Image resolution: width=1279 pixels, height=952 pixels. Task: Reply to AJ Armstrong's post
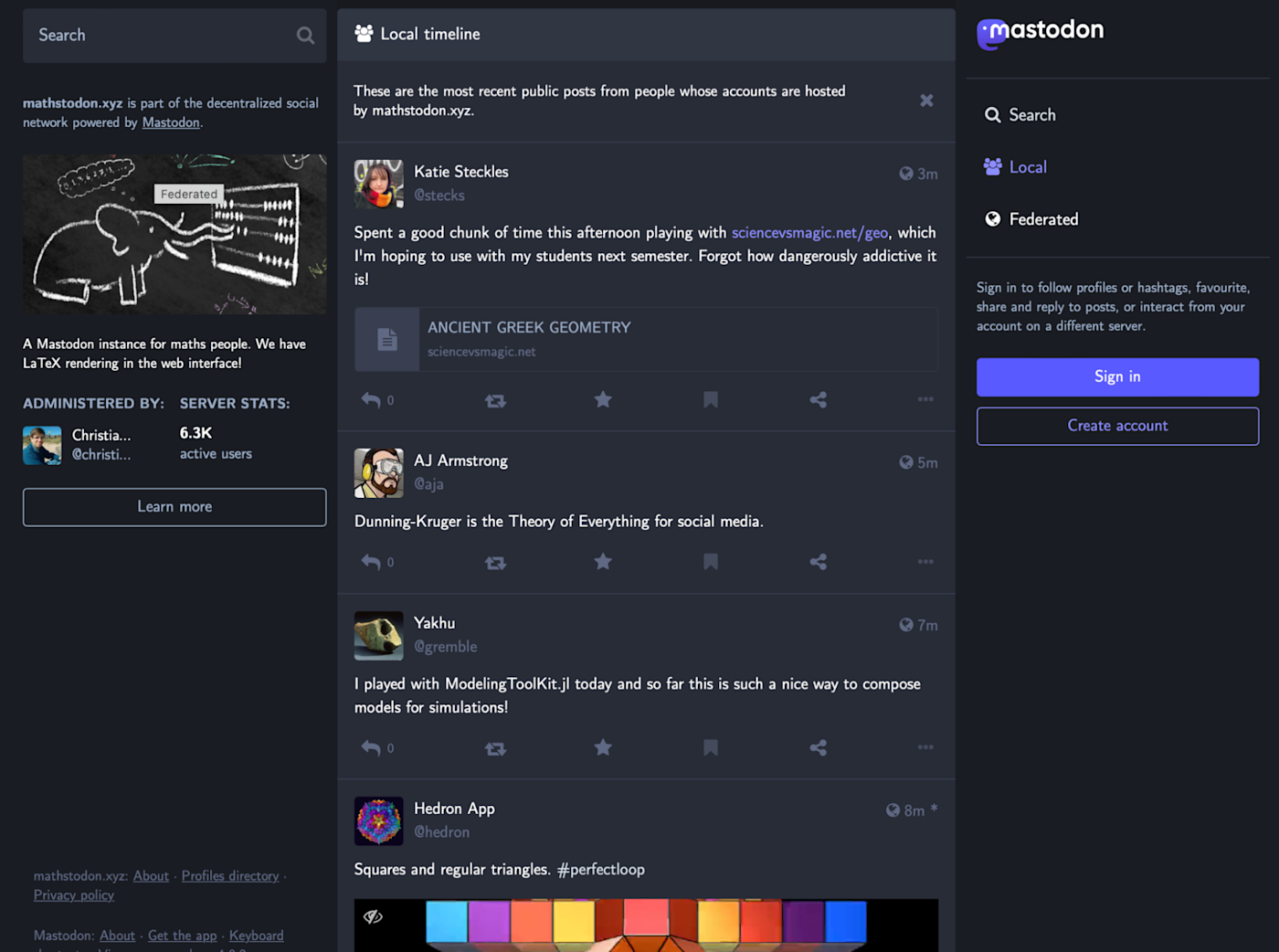[371, 562]
